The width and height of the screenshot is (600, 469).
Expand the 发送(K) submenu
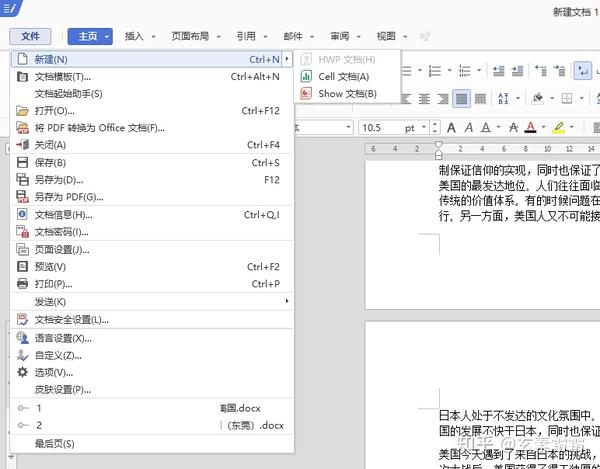152,302
